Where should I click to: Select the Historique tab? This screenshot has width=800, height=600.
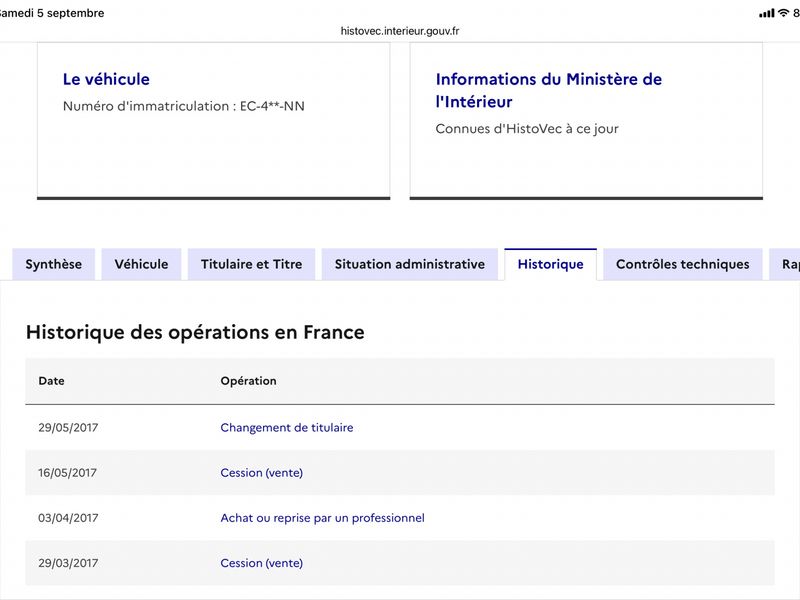coord(551,264)
